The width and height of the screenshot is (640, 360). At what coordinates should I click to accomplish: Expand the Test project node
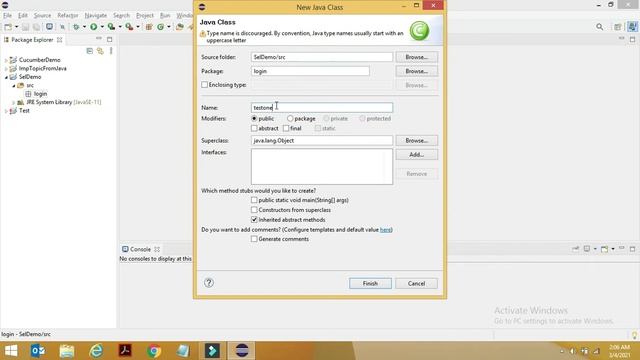tap(6, 111)
